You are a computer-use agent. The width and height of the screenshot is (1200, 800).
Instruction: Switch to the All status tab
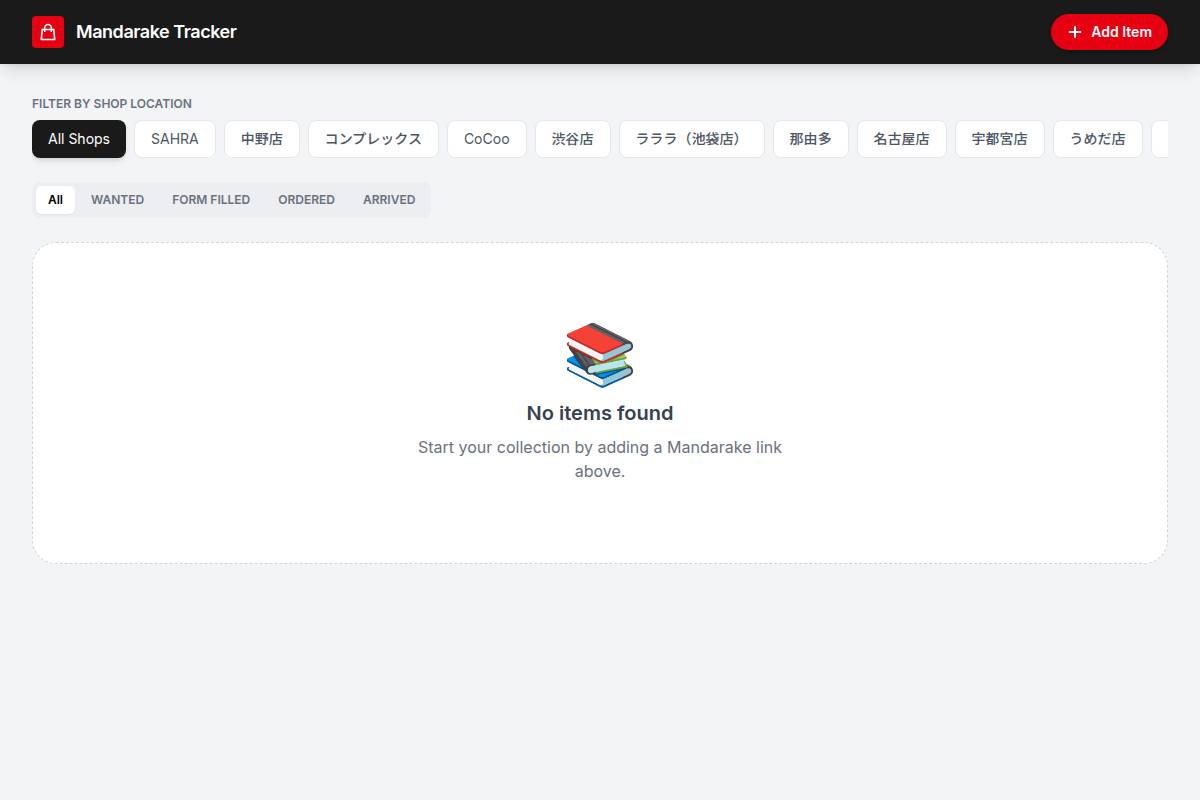(55, 200)
